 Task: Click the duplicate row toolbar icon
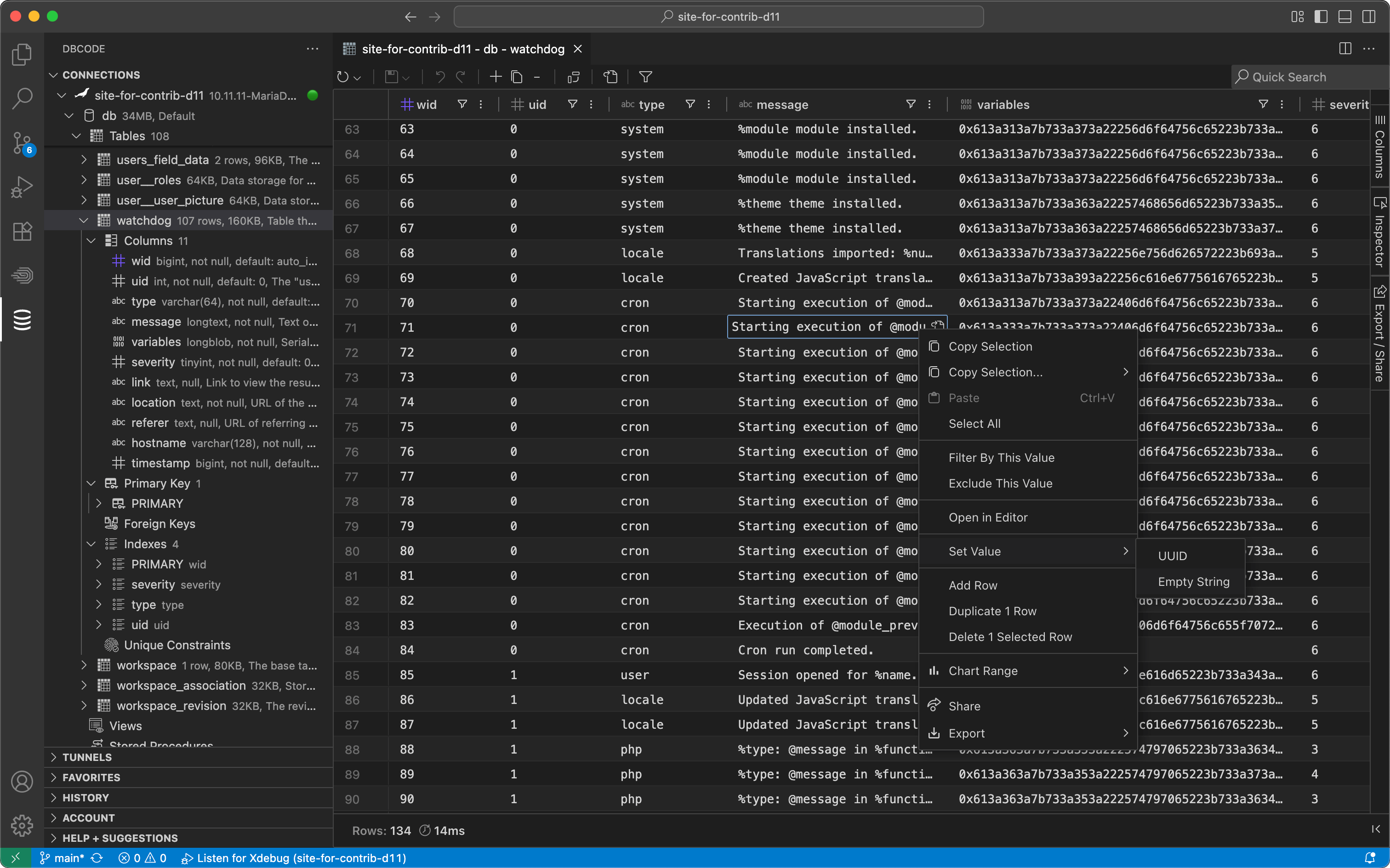pyautogui.click(x=517, y=77)
